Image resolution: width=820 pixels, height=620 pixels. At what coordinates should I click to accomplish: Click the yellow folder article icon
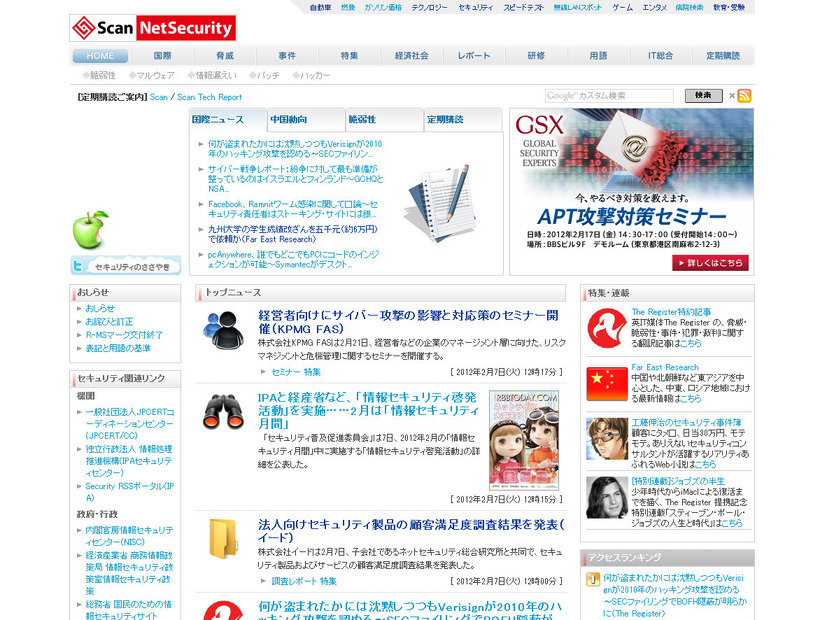point(223,539)
